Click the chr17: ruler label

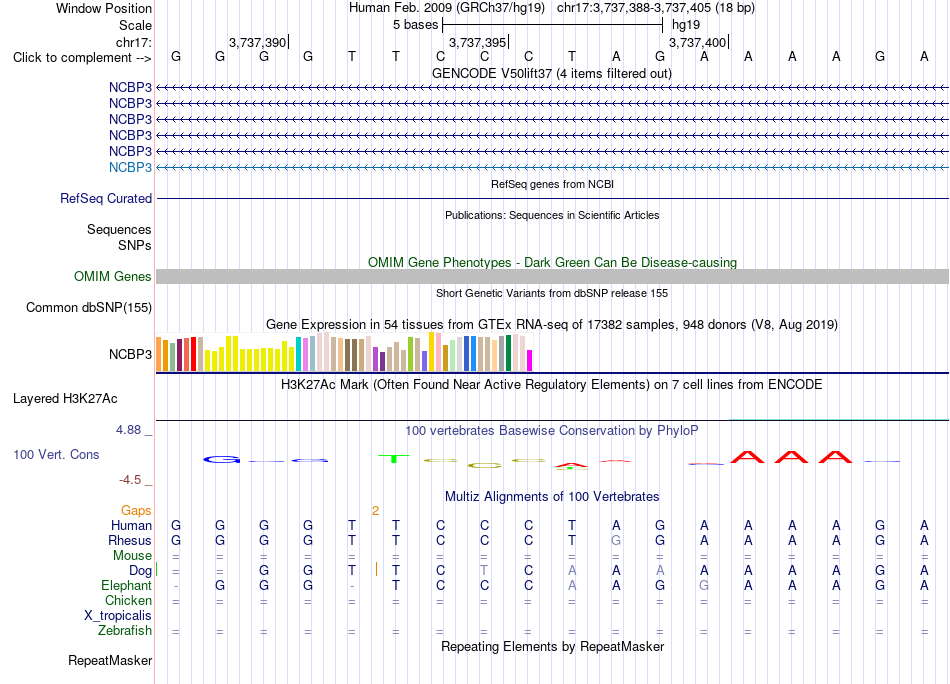click(134, 42)
